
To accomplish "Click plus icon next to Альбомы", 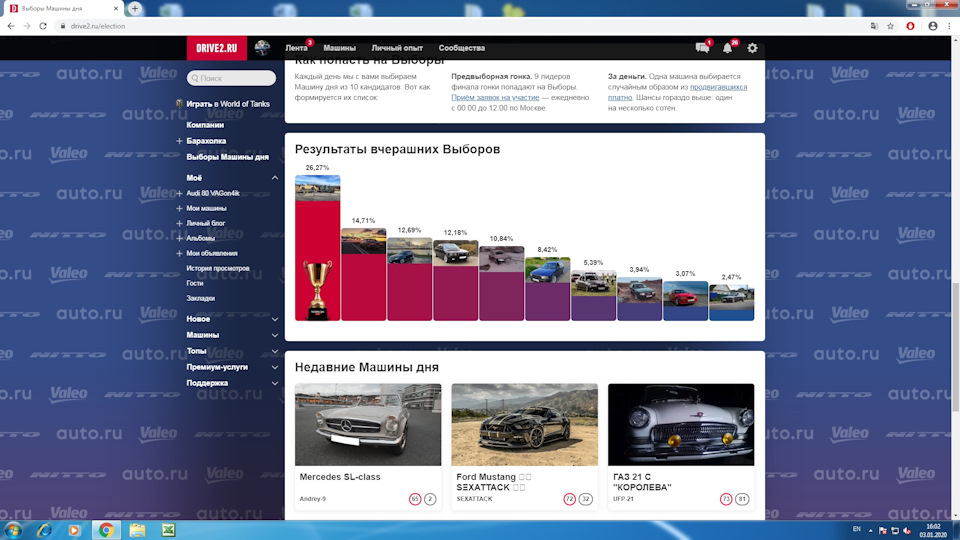I will coord(179,238).
